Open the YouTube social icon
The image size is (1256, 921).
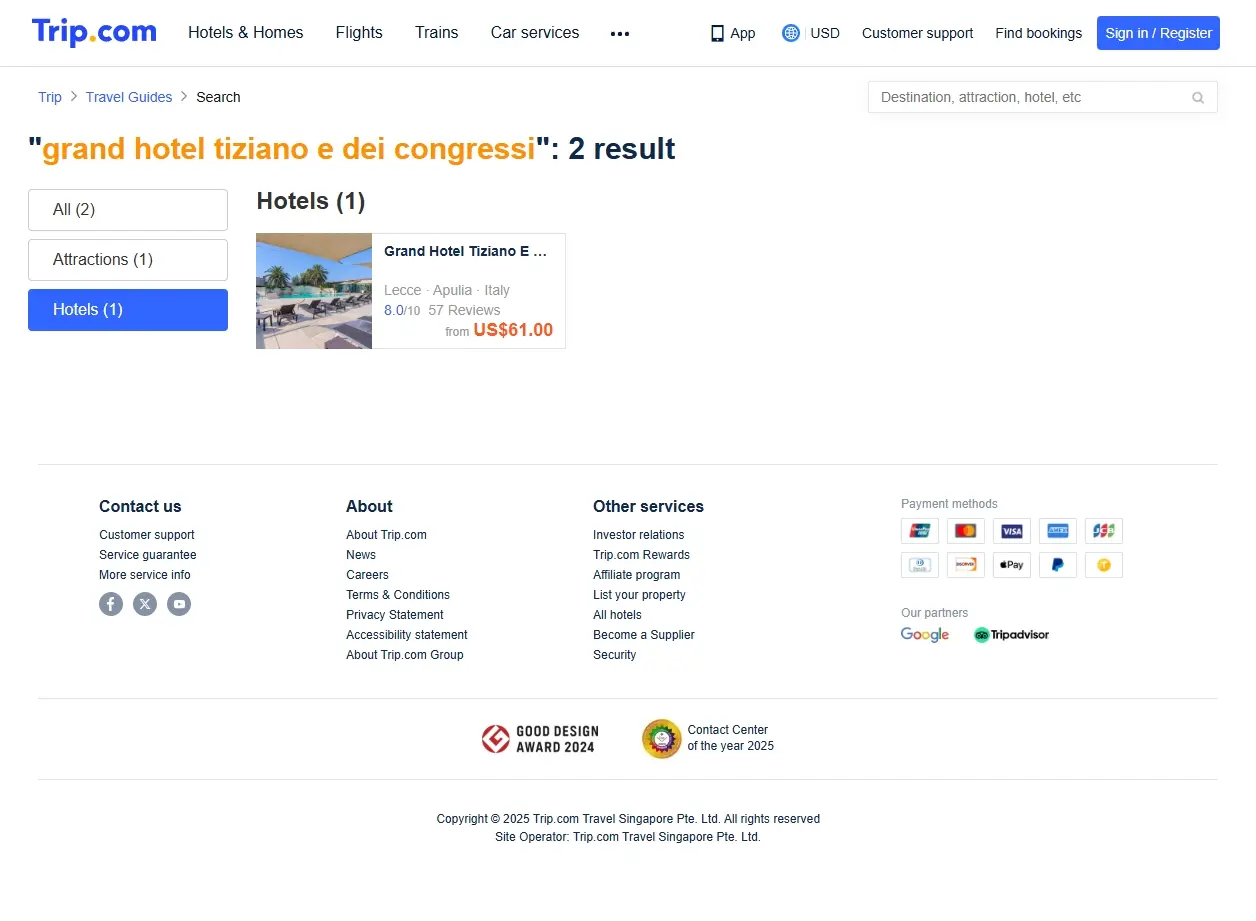179,604
